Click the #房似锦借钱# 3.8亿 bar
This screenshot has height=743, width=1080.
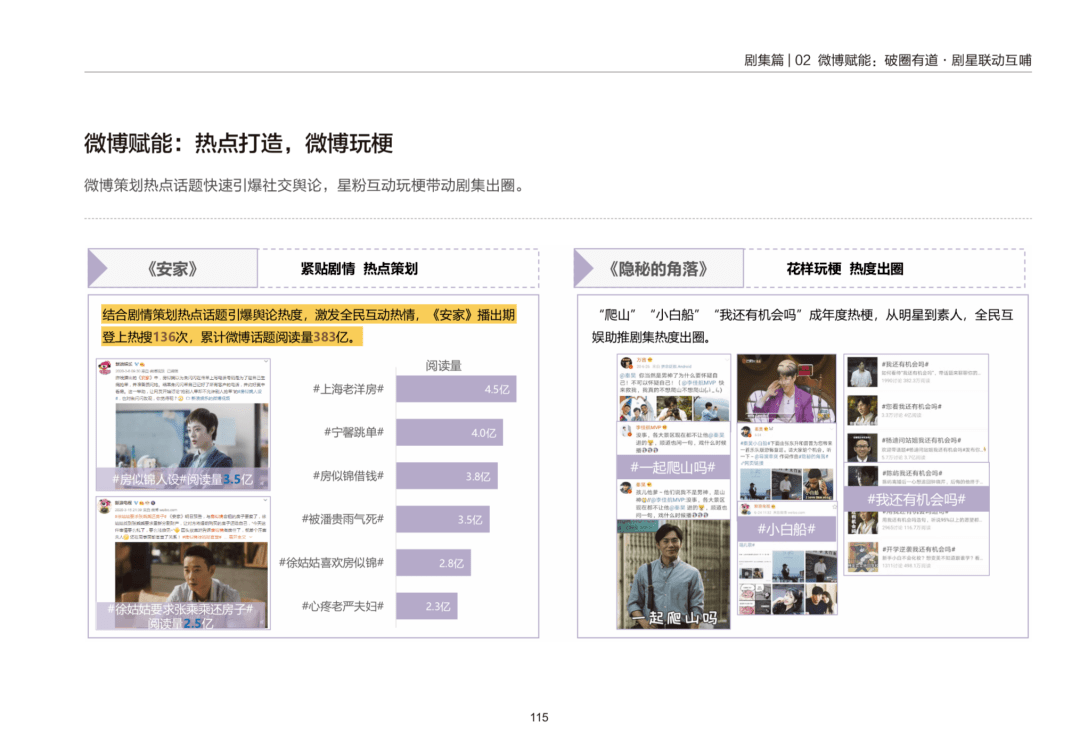click(x=446, y=476)
